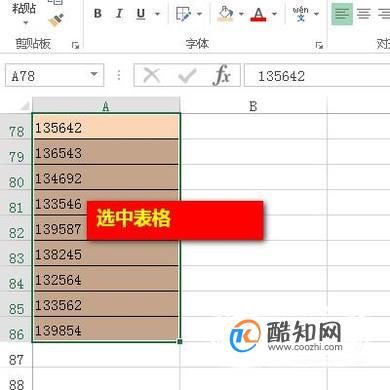Open Paste options dropdown arrow
This screenshot has width=390, height=390.
pyautogui.click(x=26, y=23)
